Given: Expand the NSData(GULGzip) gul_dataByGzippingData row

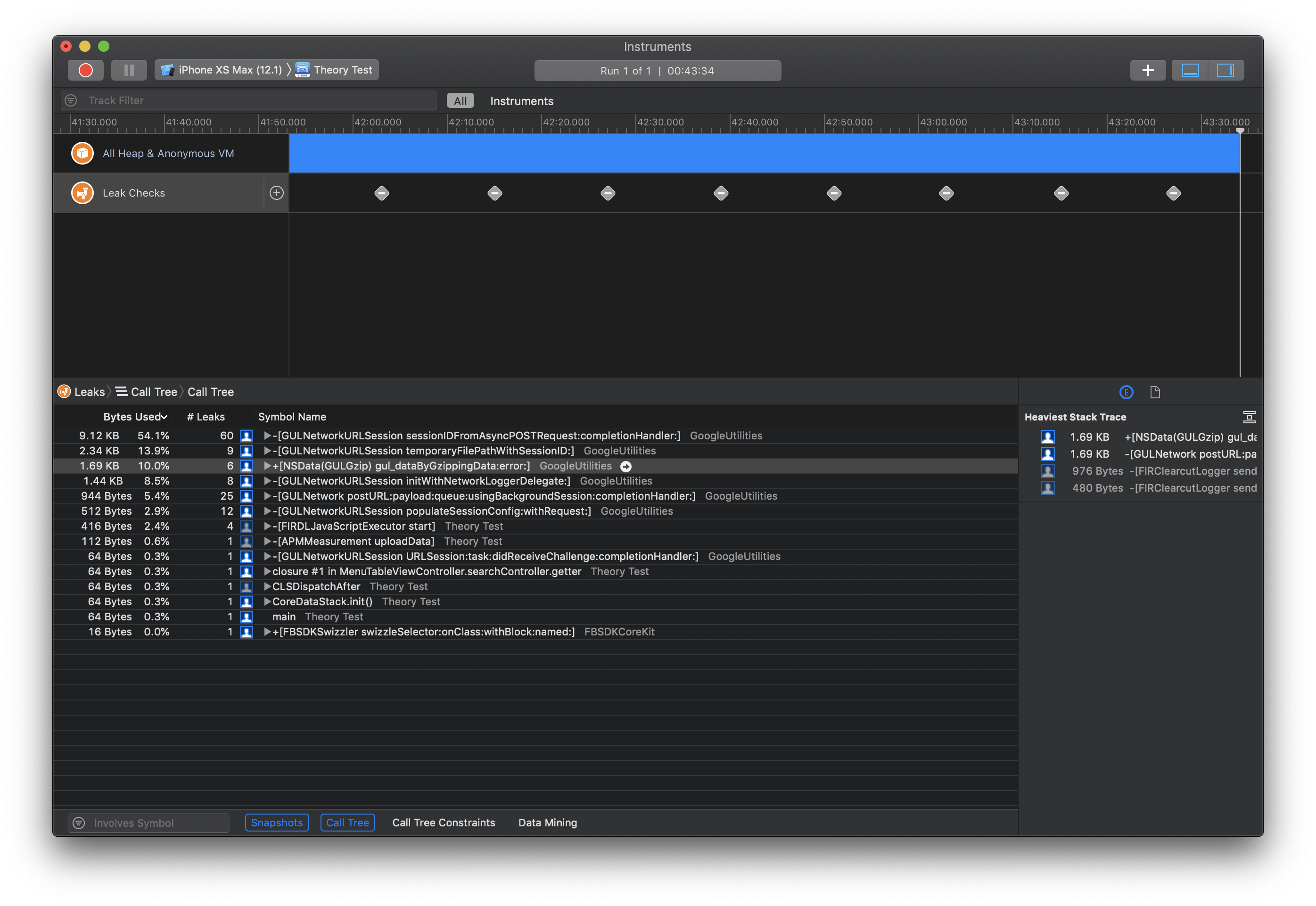Looking at the screenshot, I should click(268, 465).
